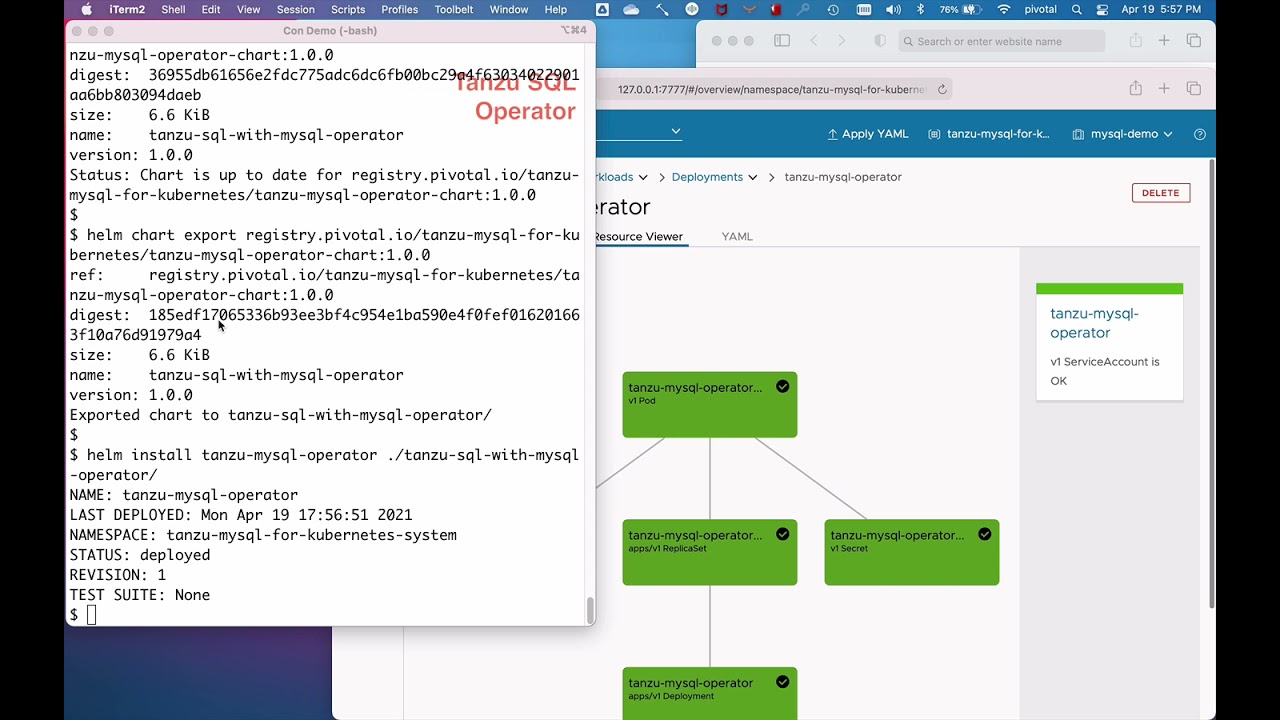The width and height of the screenshot is (1280, 720).
Task: Show tab overview in the front Safari window
Action: pos(1193,88)
